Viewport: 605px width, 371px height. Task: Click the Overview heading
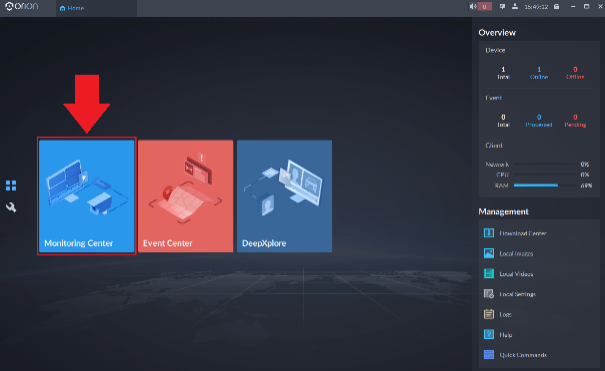pos(497,33)
